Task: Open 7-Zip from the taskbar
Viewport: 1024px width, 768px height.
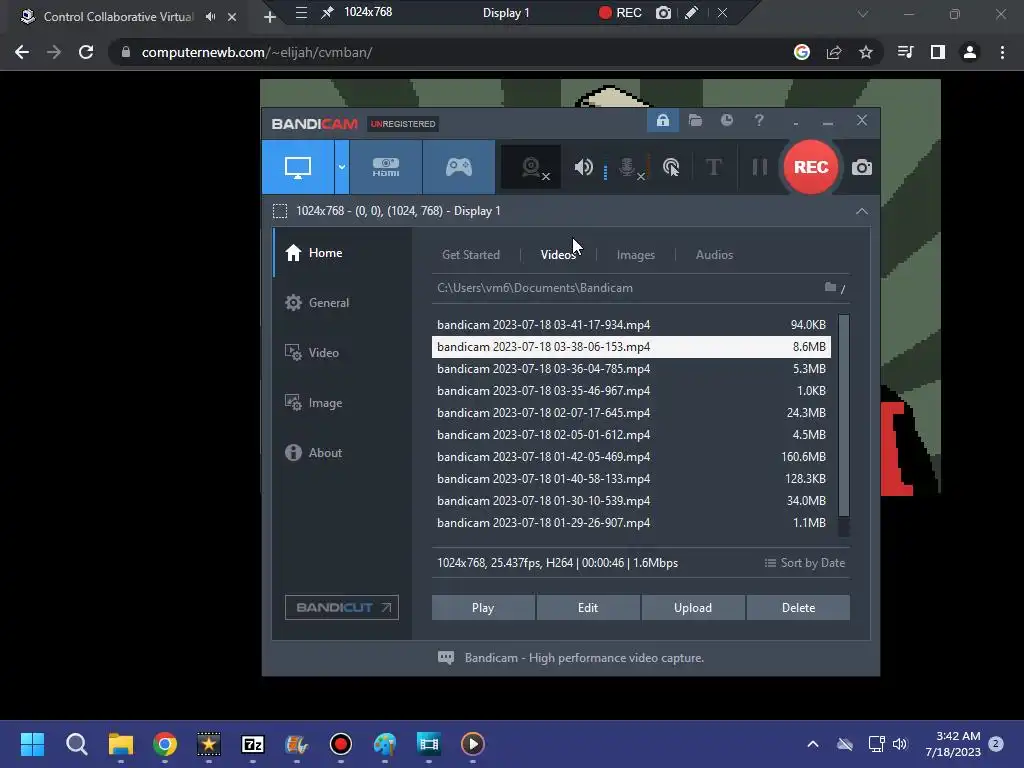Action: pos(253,744)
